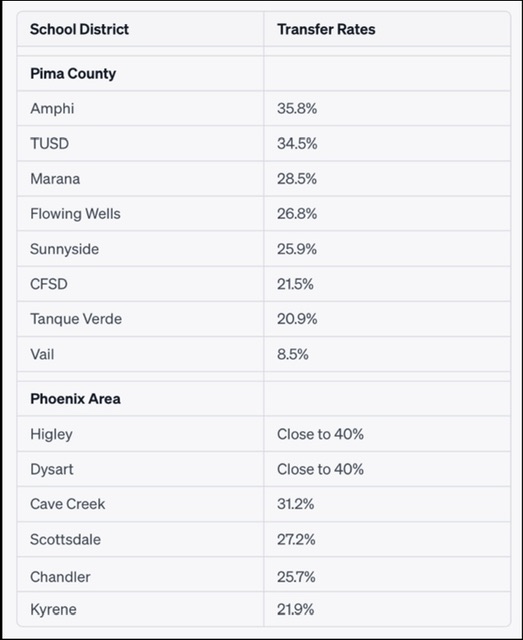The image size is (523, 640).
Task: Select the Phoenix Area section heading
Action: [75, 399]
